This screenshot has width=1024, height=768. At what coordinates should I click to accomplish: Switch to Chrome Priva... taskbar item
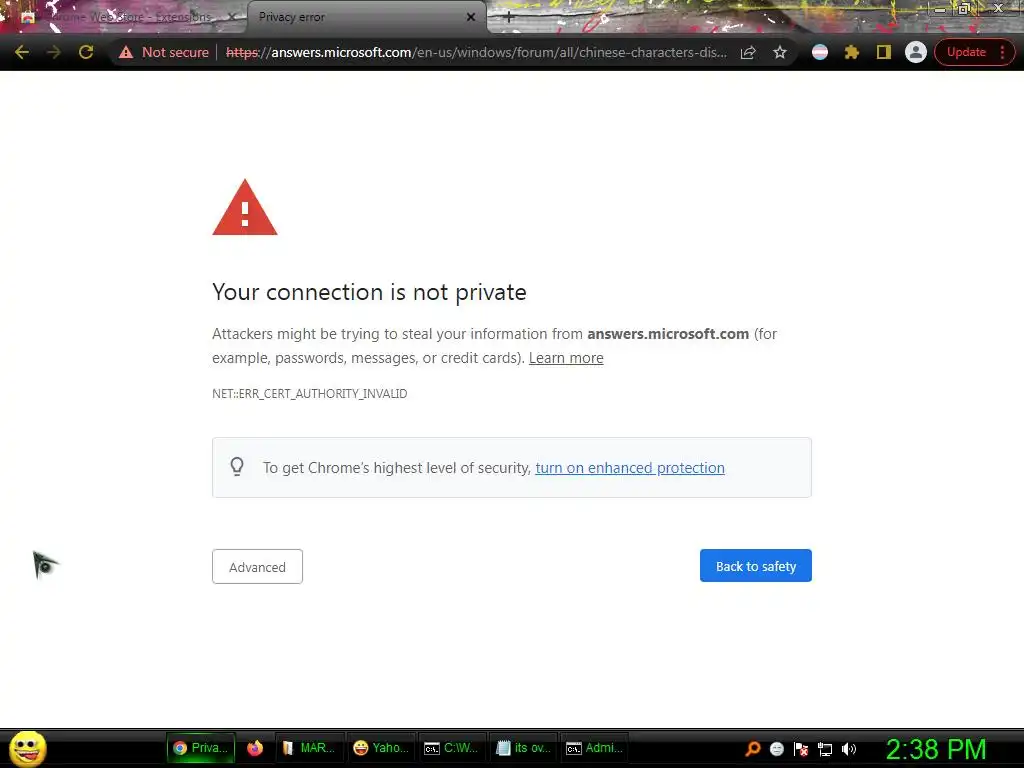pyautogui.click(x=200, y=748)
